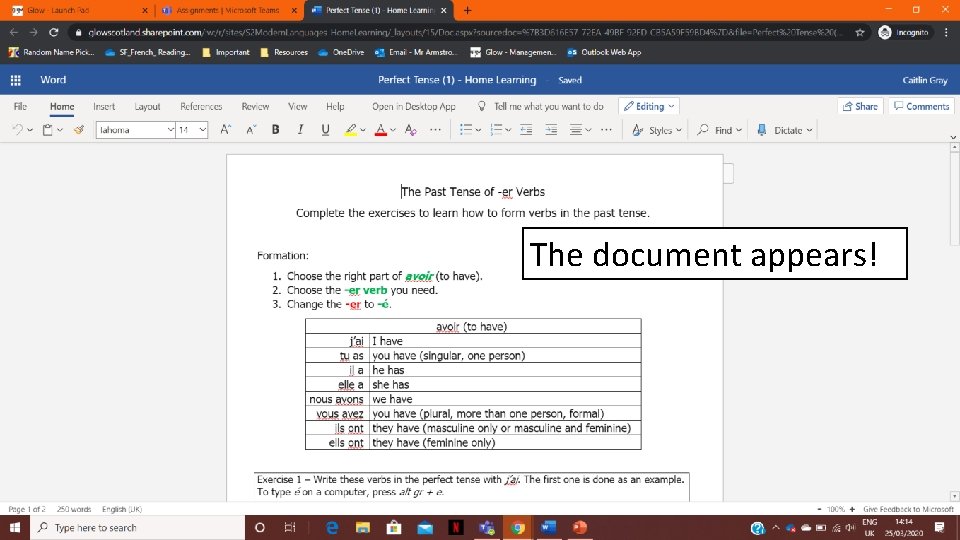Click the 250 words count
The image size is (960, 540).
pos(74,509)
